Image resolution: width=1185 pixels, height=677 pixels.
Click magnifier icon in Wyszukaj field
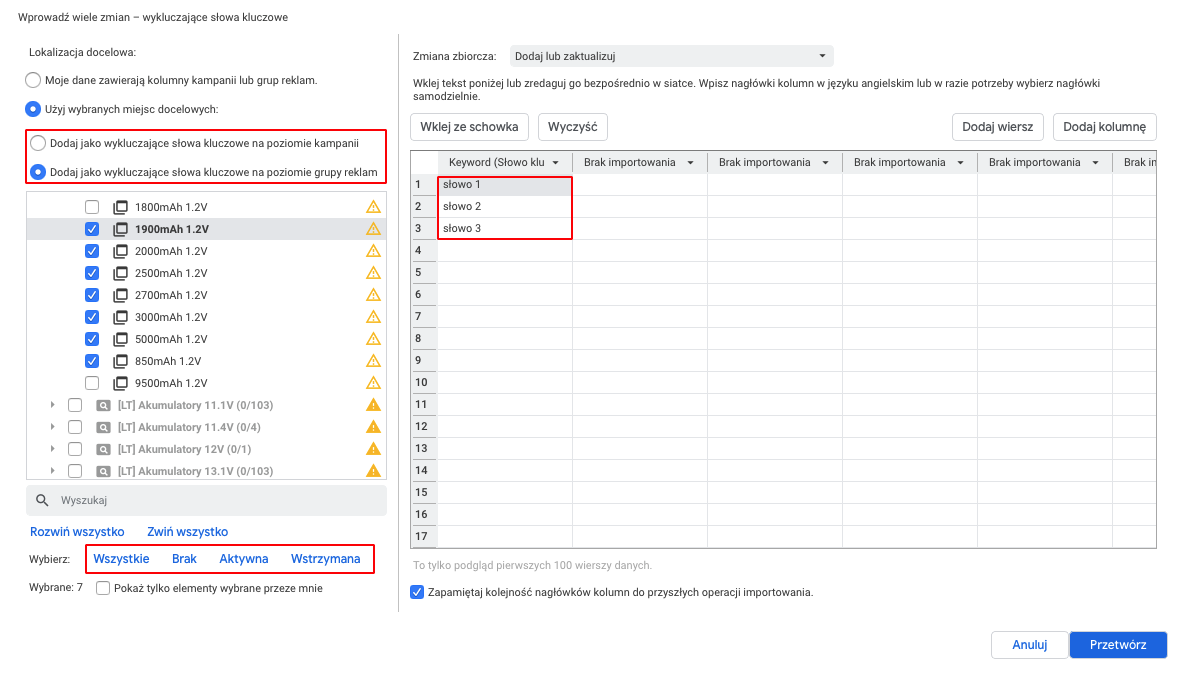click(x=42, y=500)
